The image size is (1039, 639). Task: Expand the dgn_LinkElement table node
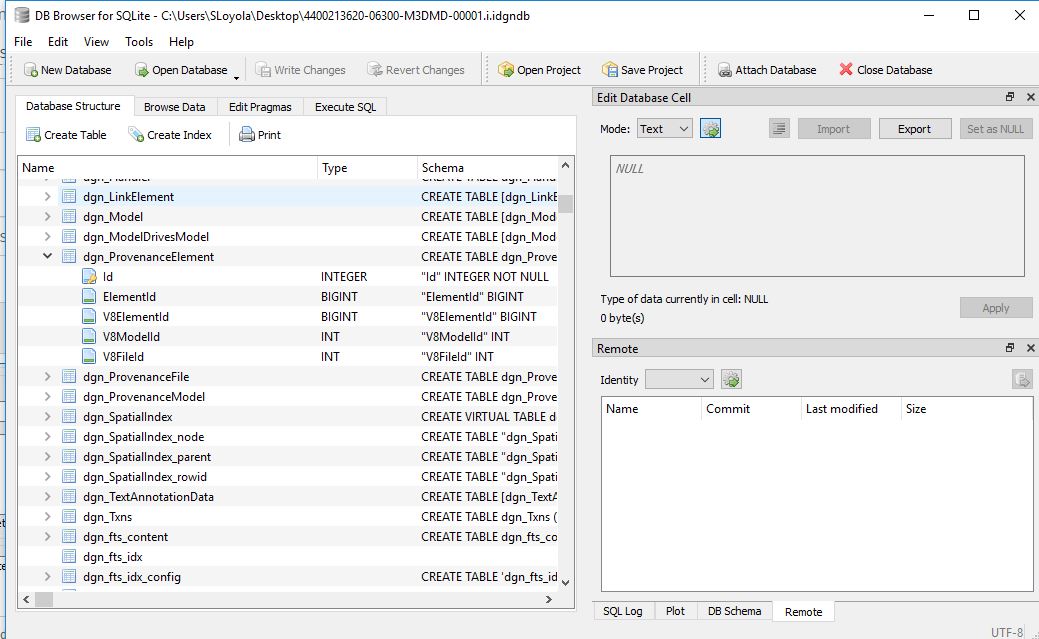47,196
